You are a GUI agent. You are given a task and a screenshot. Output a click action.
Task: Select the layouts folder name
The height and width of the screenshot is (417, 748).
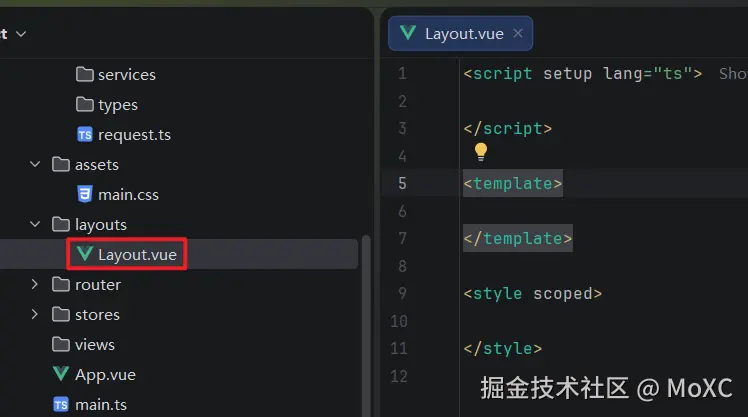click(x=101, y=225)
